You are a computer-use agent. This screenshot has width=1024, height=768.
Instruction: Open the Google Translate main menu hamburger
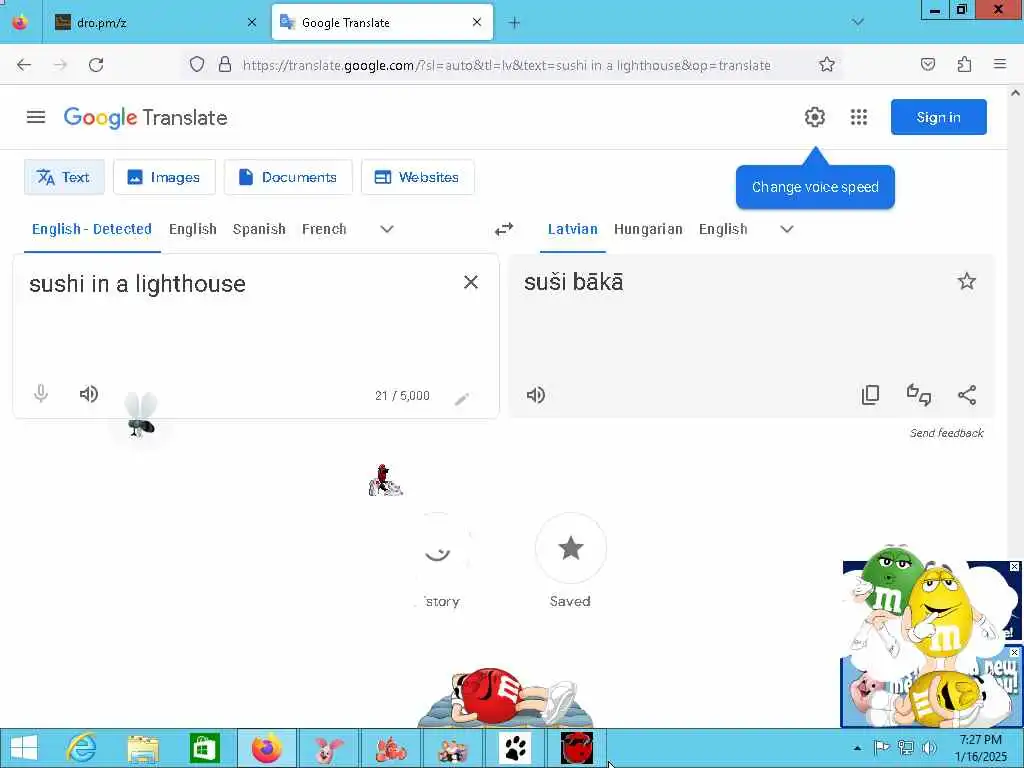point(36,117)
